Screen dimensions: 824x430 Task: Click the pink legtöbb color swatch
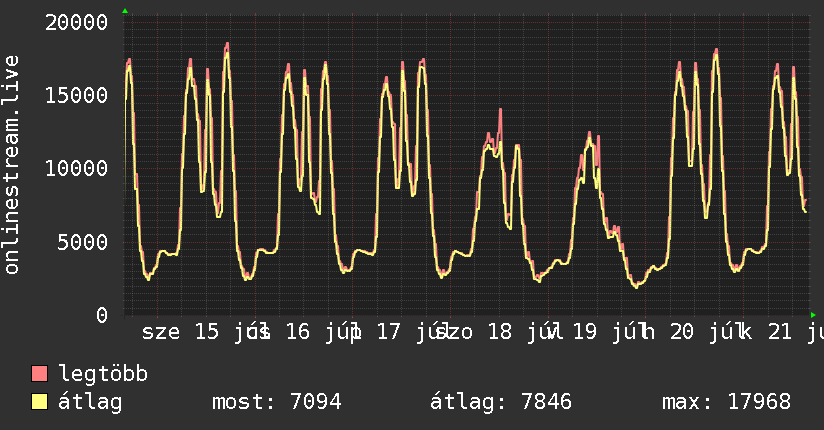(x=39, y=373)
